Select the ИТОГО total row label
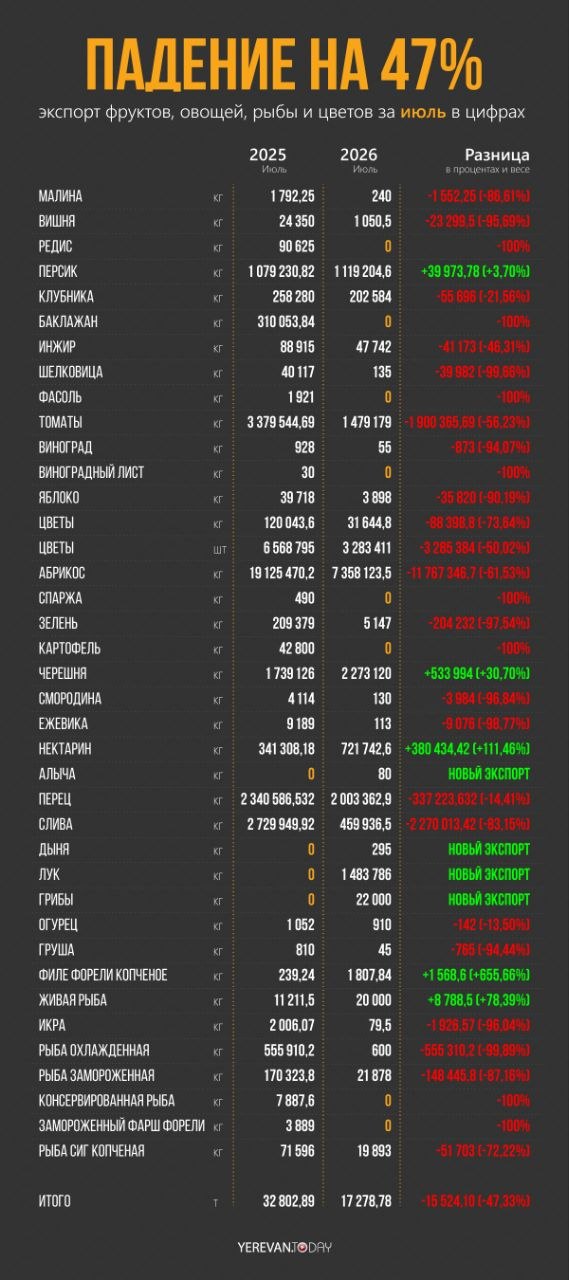 [54, 1201]
